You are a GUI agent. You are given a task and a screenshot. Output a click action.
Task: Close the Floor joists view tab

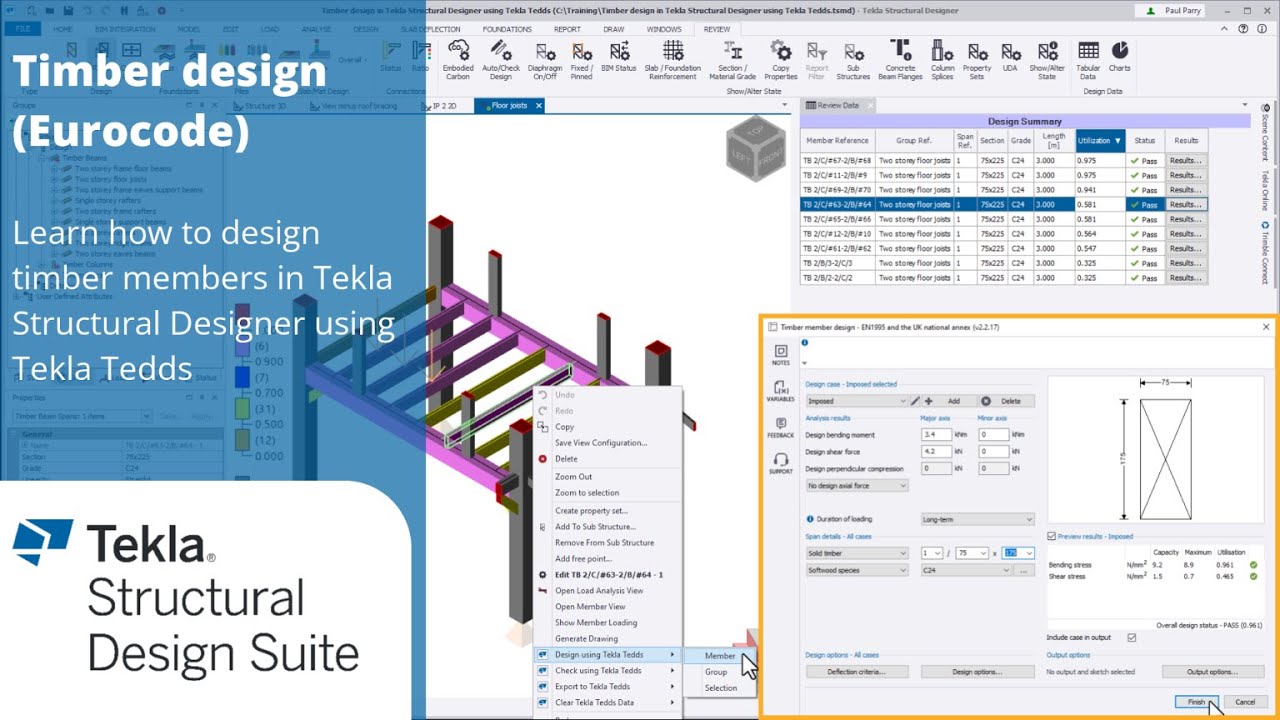tap(538, 105)
